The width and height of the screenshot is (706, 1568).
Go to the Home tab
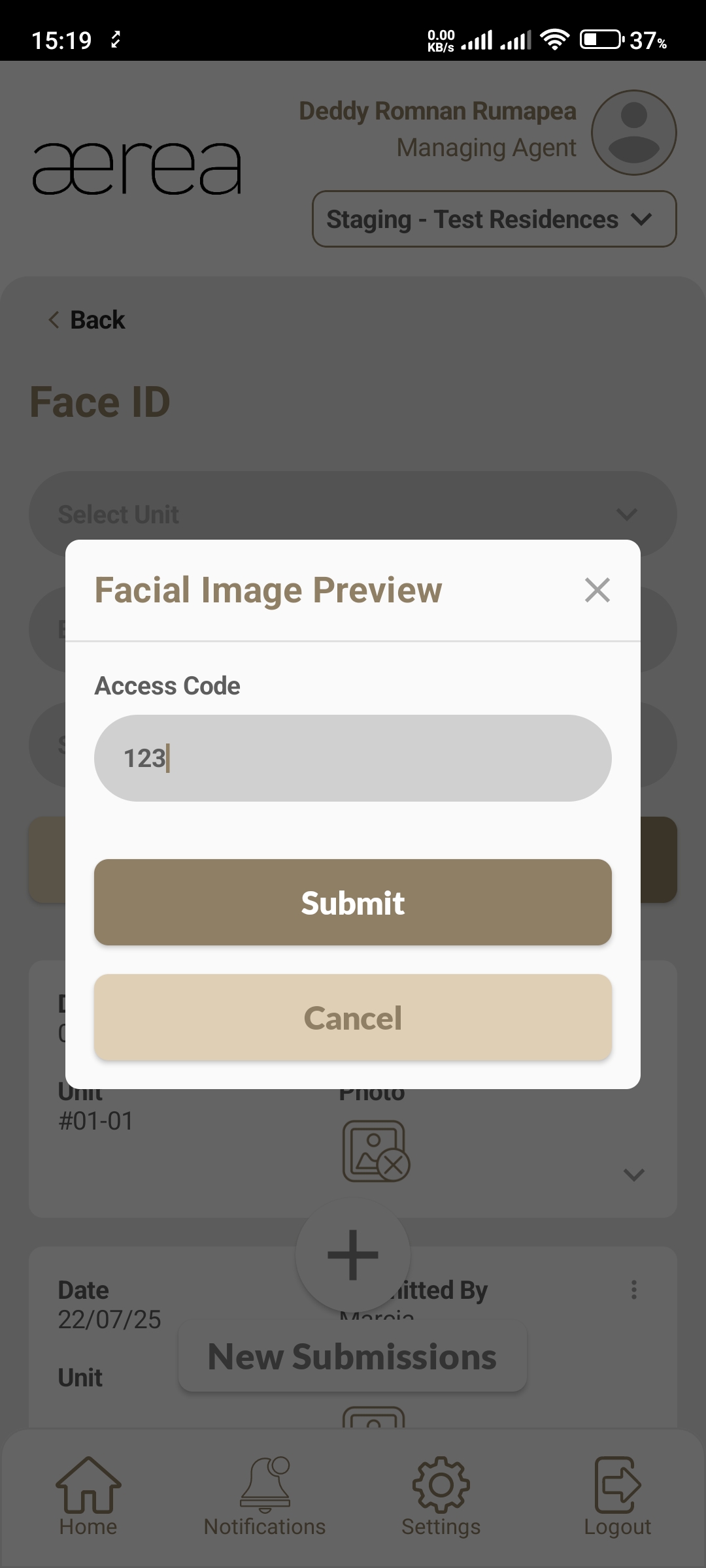pyautogui.click(x=88, y=1496)
